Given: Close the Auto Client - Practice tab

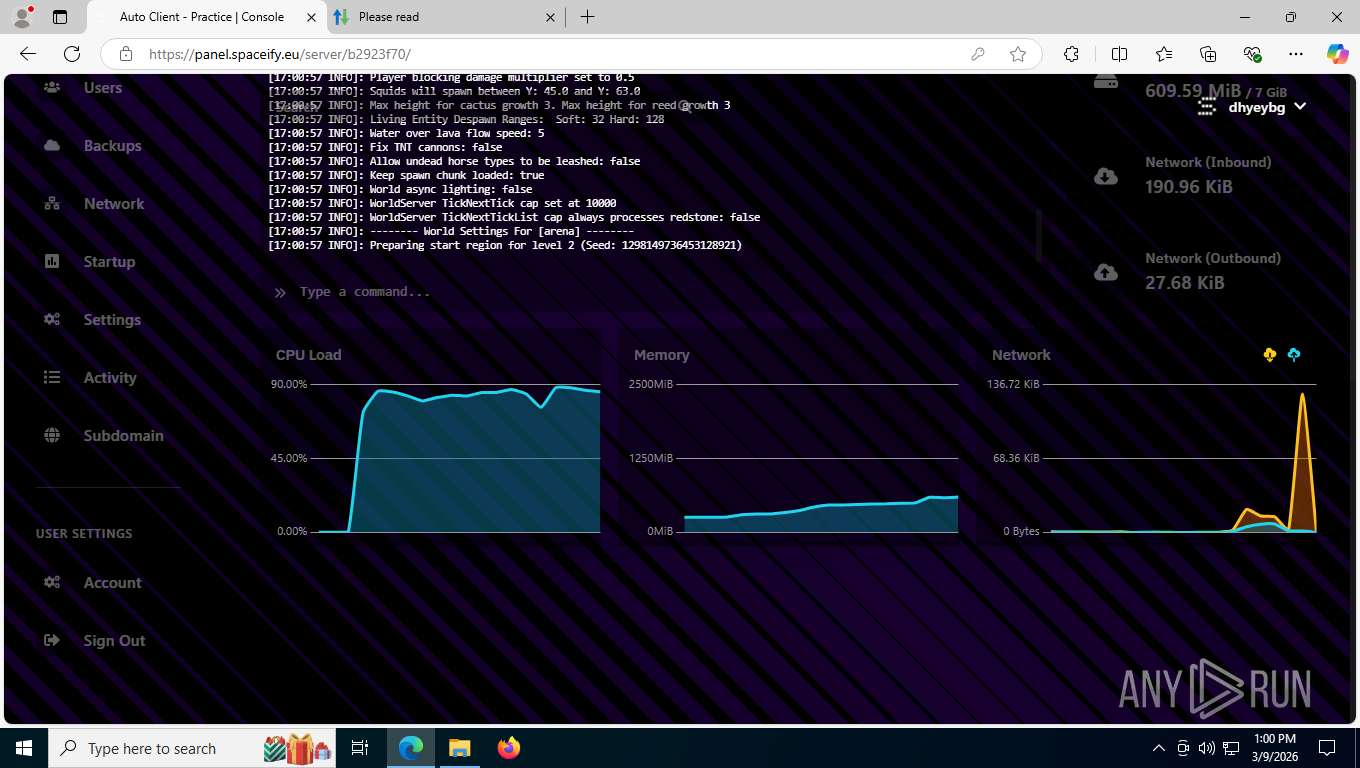Looking at the screenshot, I should [312, 17].
